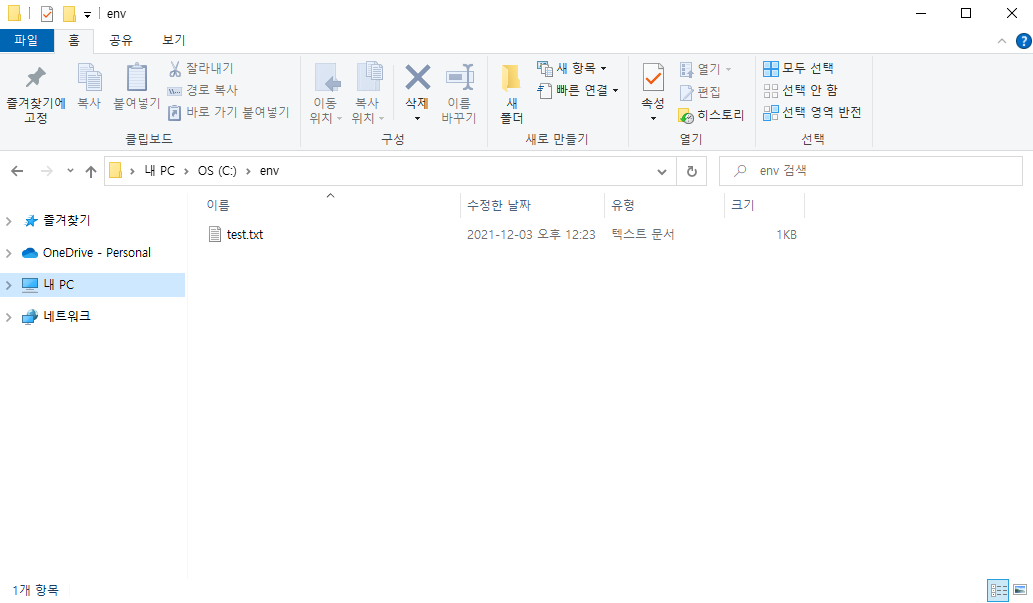Open the 파일 menu tab
The image size is (1033, 603).
[x=26, y=40]
